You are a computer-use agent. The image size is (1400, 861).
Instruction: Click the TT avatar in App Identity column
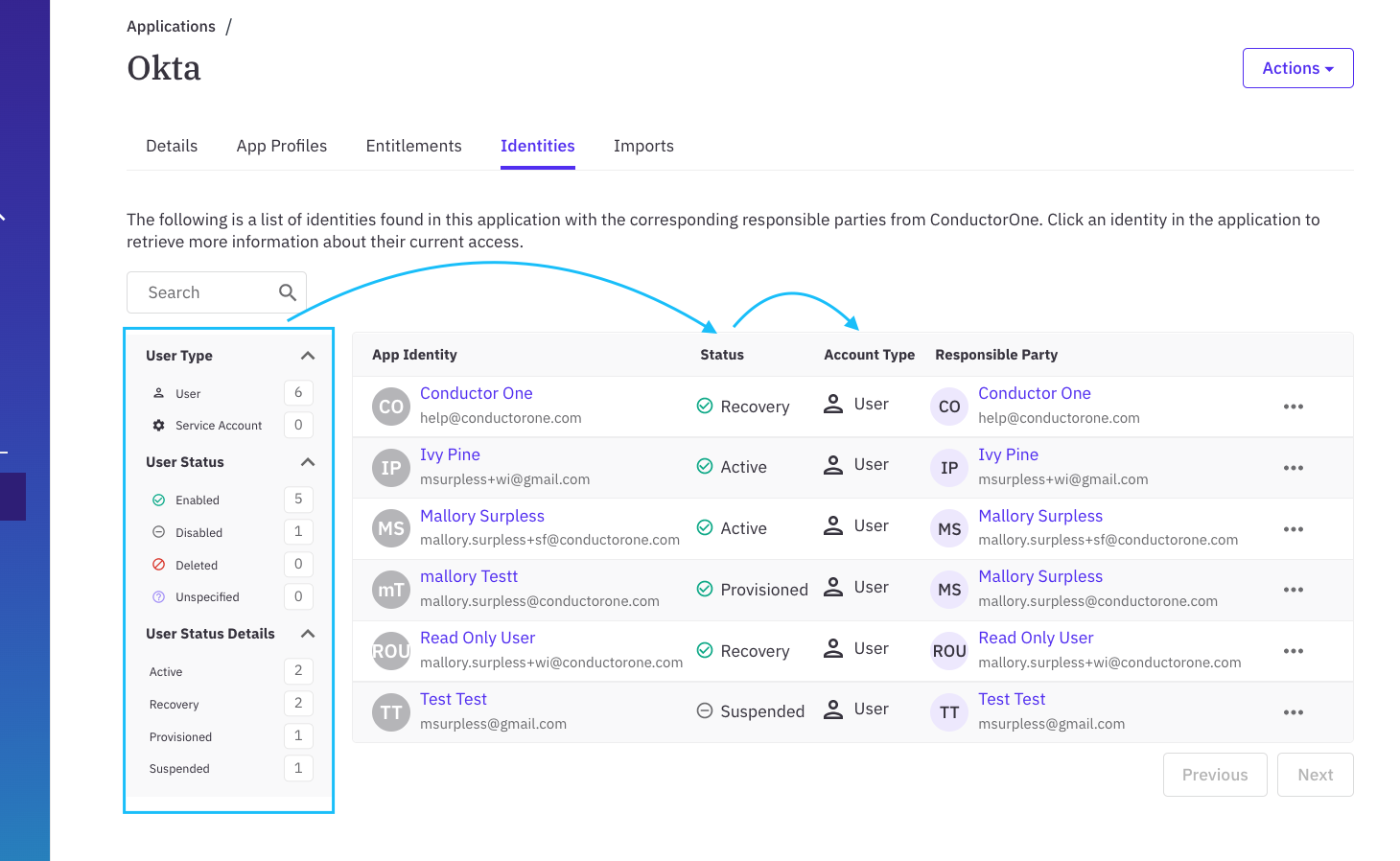pos(391,712)
